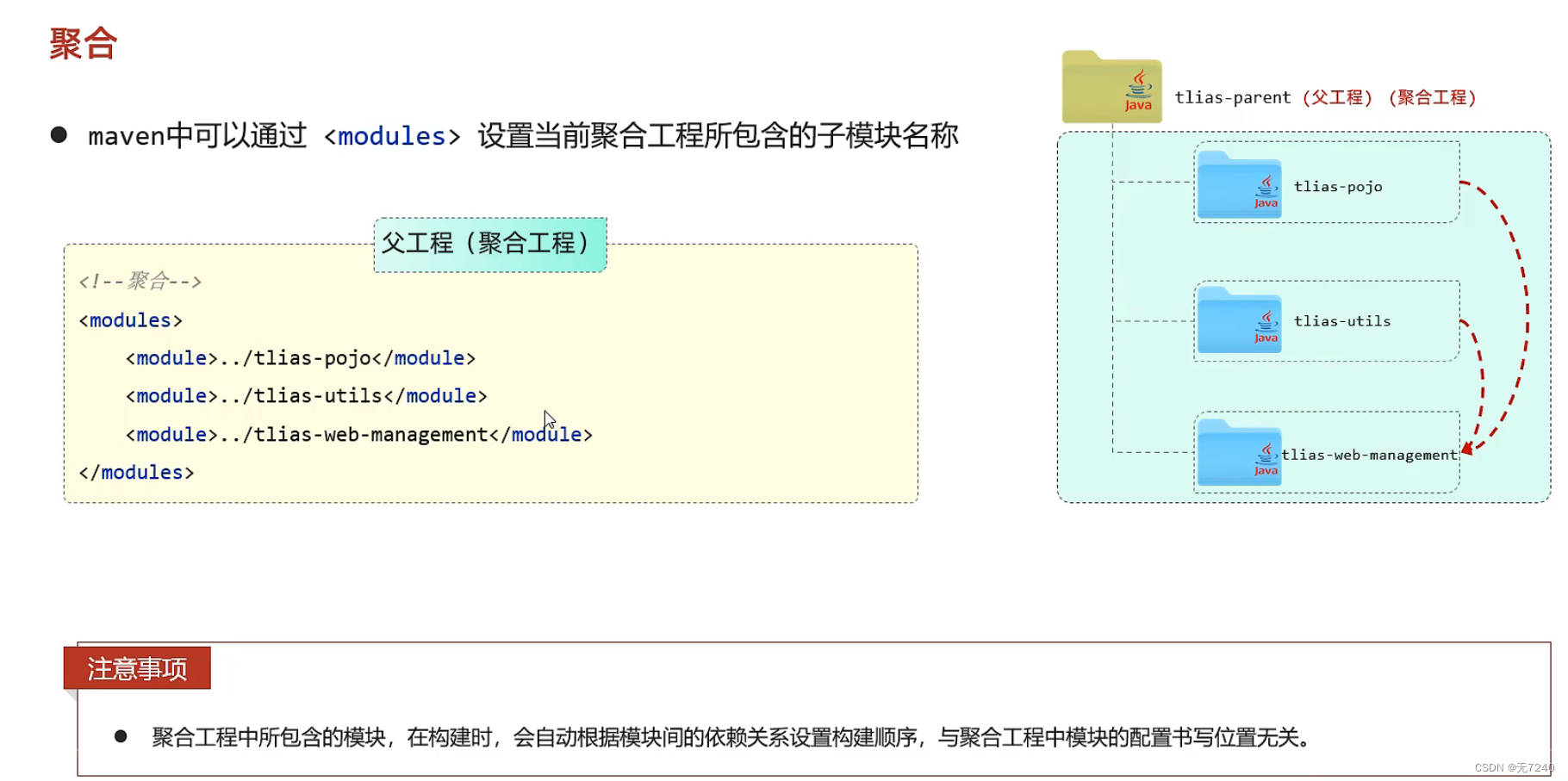Screen dimensions: 1568x781
Task: Select the 父工程（聚合工程） label box
Action: point(490,245)
